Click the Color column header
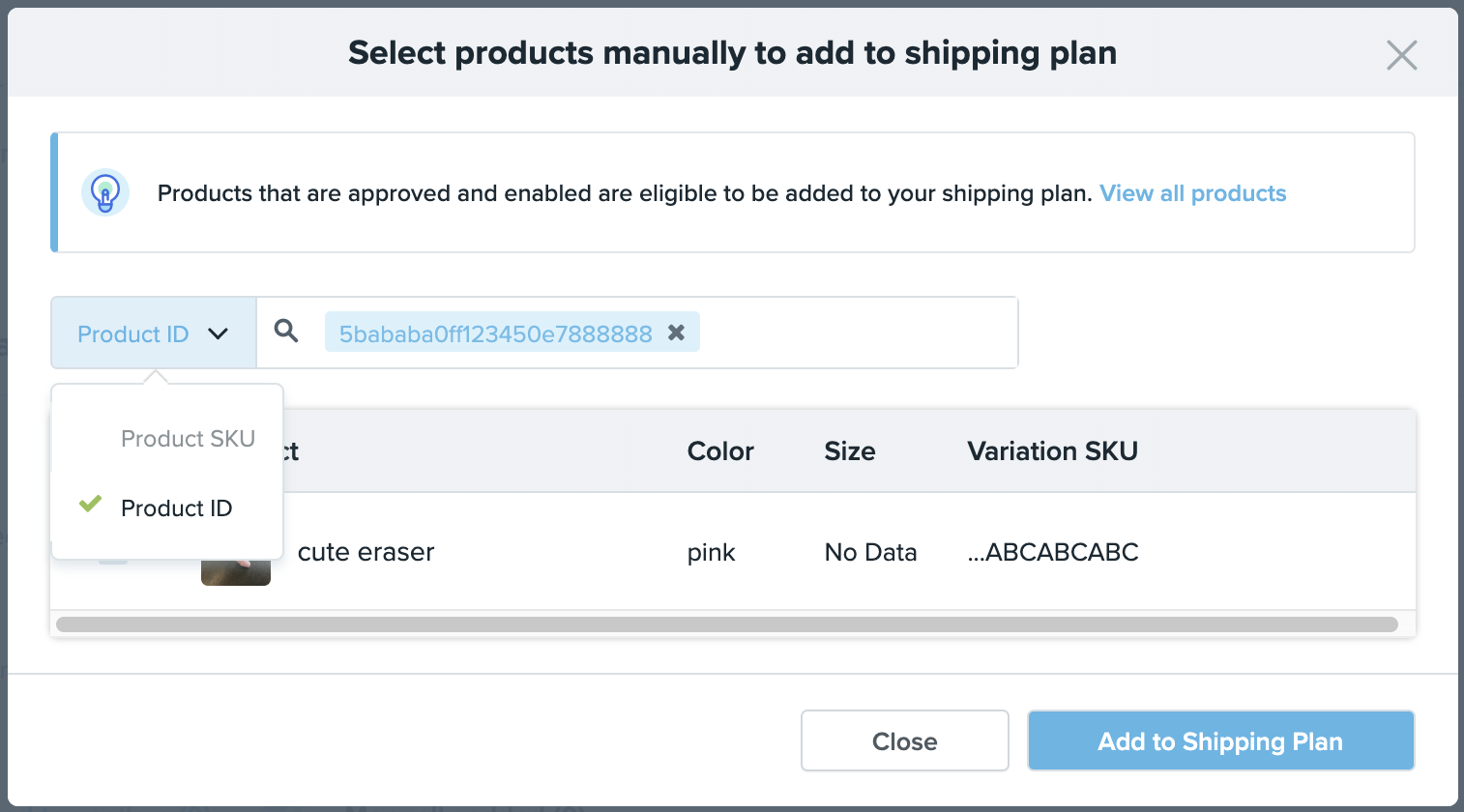1464x812 pixels. pyautogui.click(x=720, y=451)
